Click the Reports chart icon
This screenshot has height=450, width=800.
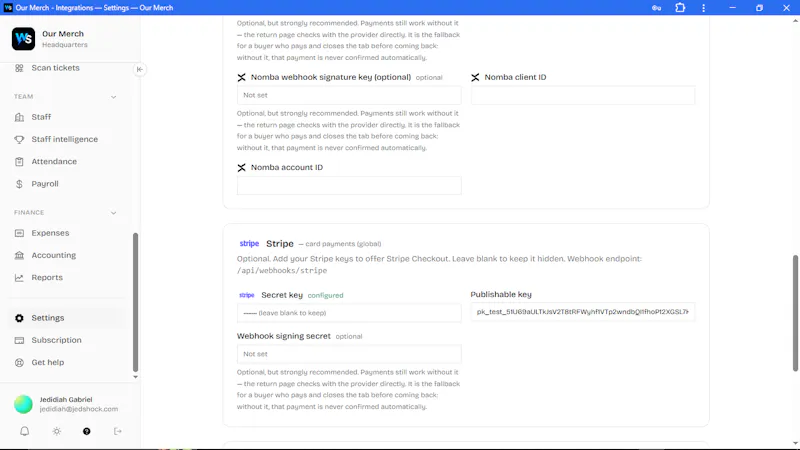tap(19, 278)
